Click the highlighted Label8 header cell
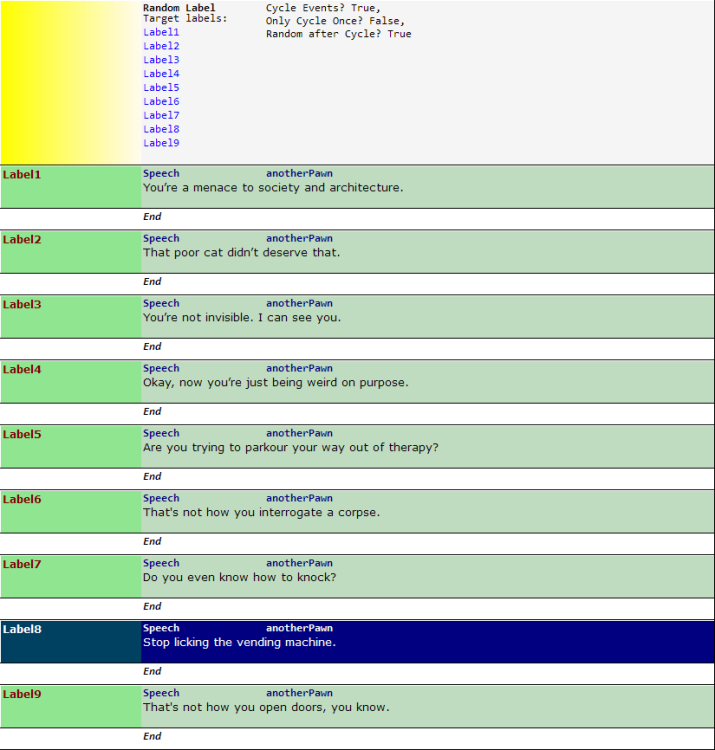This screenshot has width=715, height=750. tap(70, 641)
